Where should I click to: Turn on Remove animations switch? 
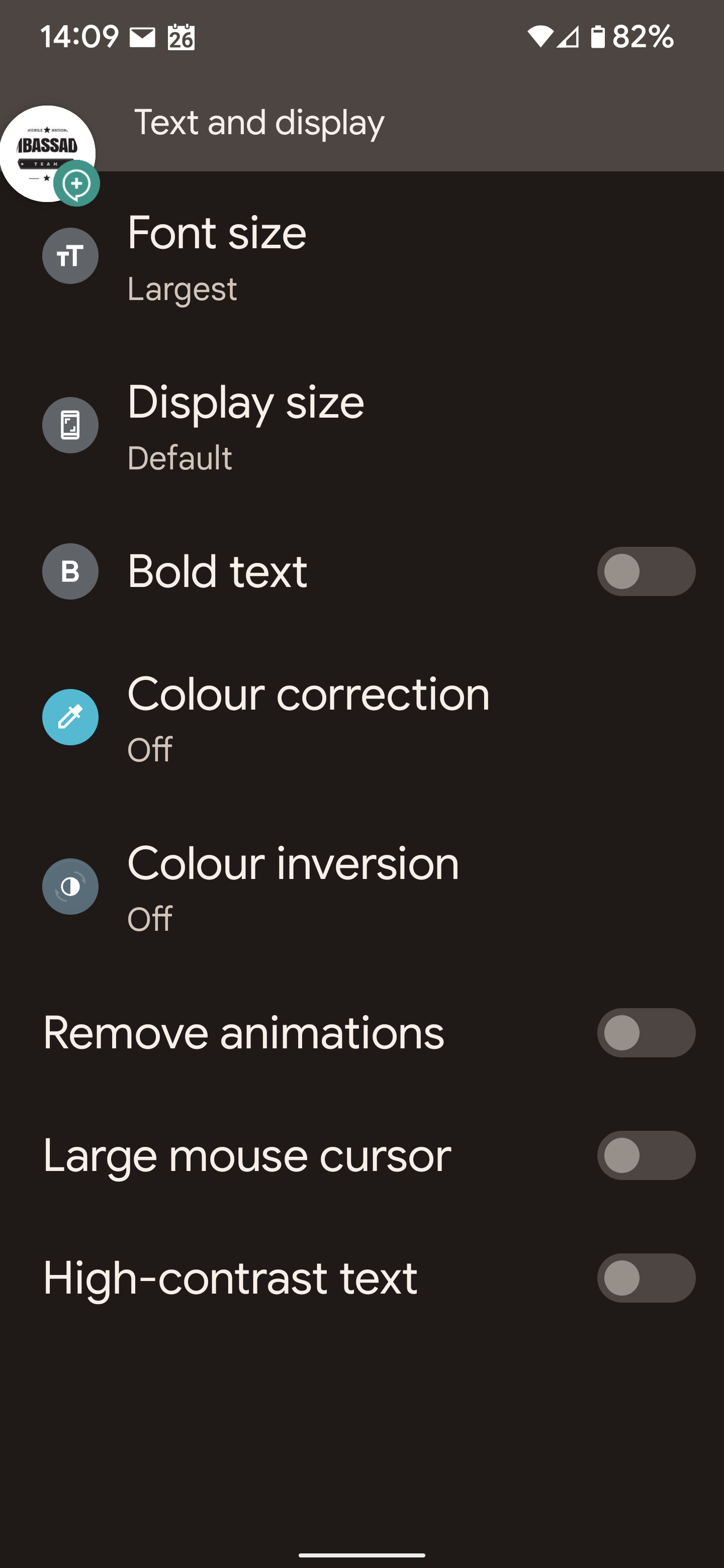tap(646, 1032)
